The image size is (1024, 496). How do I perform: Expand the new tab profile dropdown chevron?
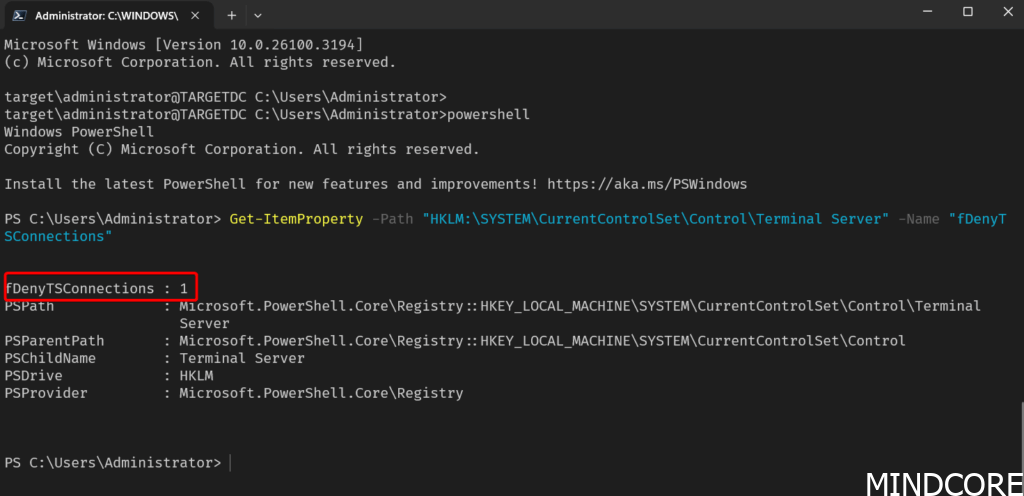[x=258, y=15]
